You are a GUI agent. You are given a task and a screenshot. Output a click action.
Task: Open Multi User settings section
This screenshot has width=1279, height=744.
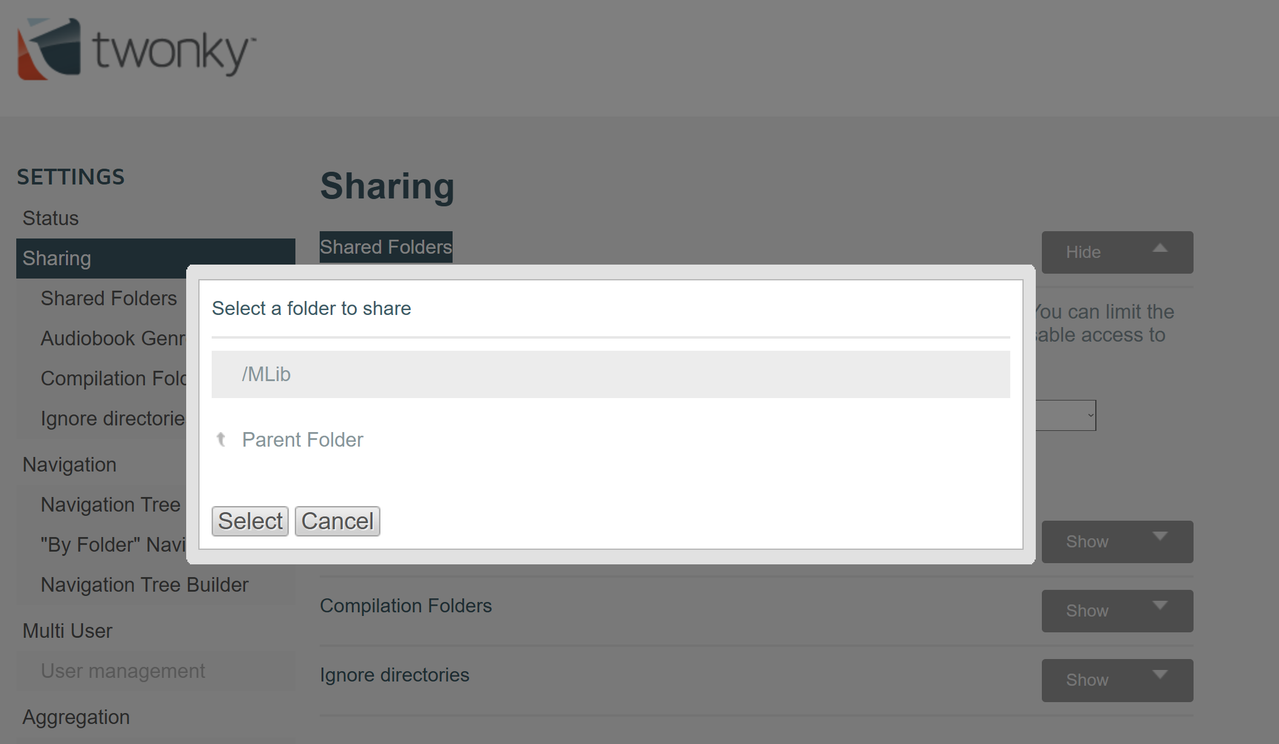coord(67,631)
